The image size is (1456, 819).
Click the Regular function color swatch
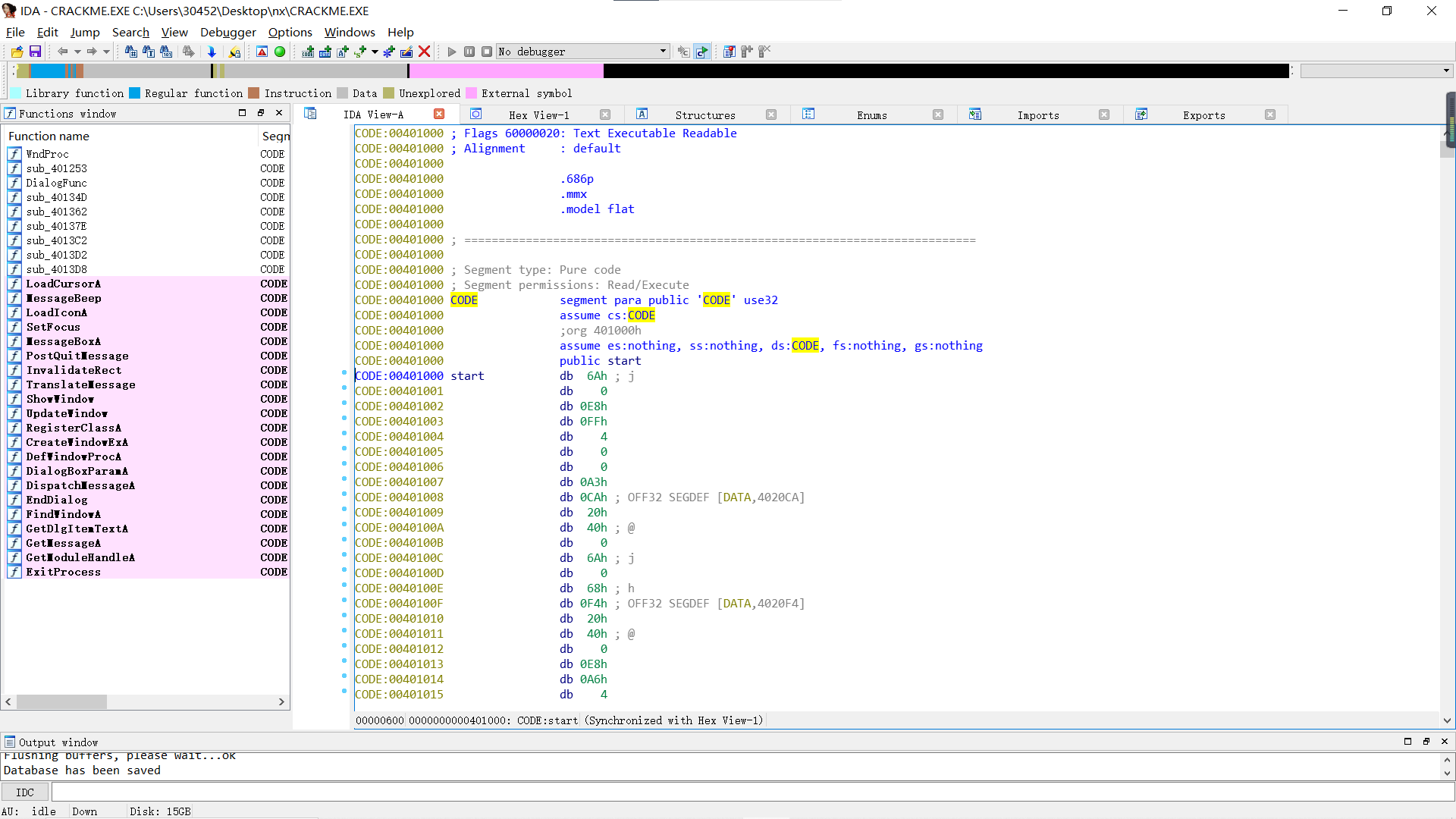135,93
